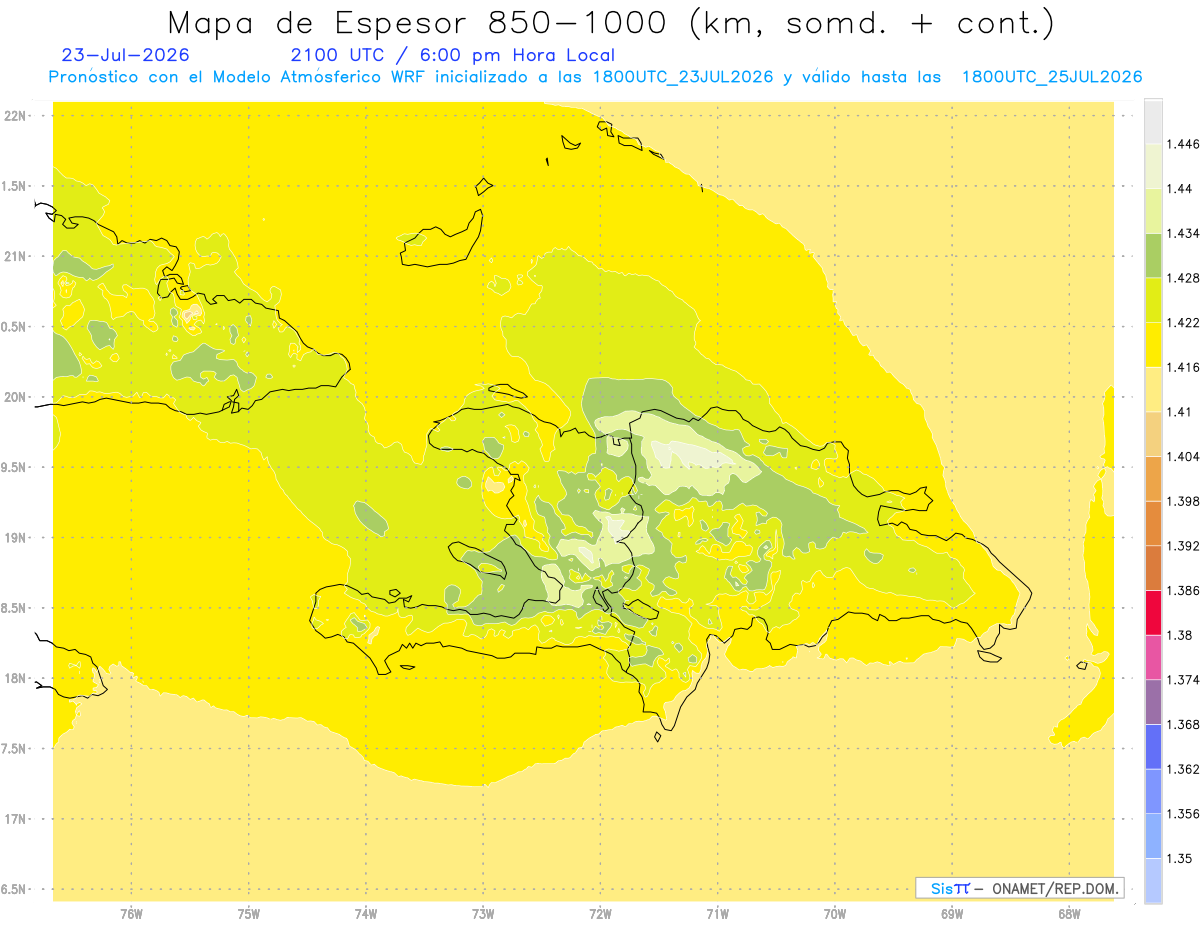The height and width of the screenshot is (927, 1200).
Task: Pick the legend swatch between 1.35 and 1.356
Action: coord(1153,835)
